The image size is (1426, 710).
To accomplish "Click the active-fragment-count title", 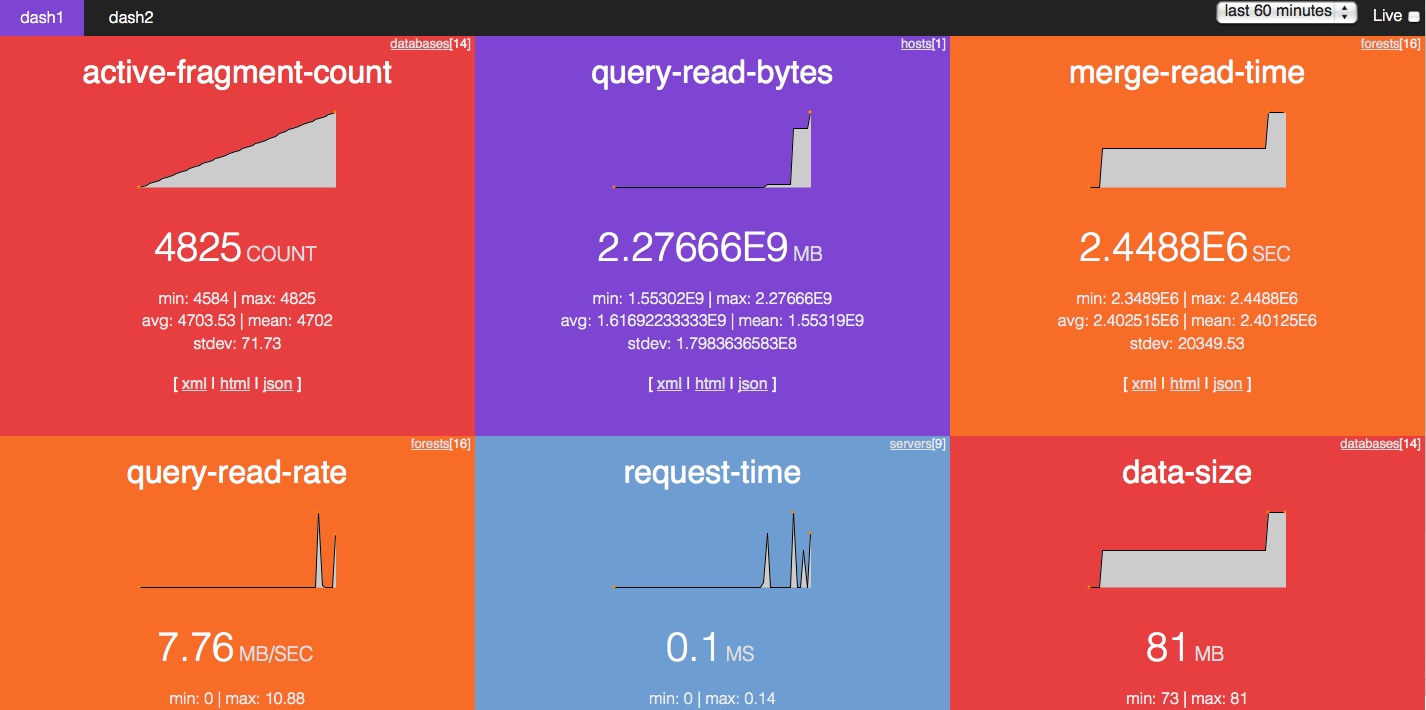I will point(237,72).
